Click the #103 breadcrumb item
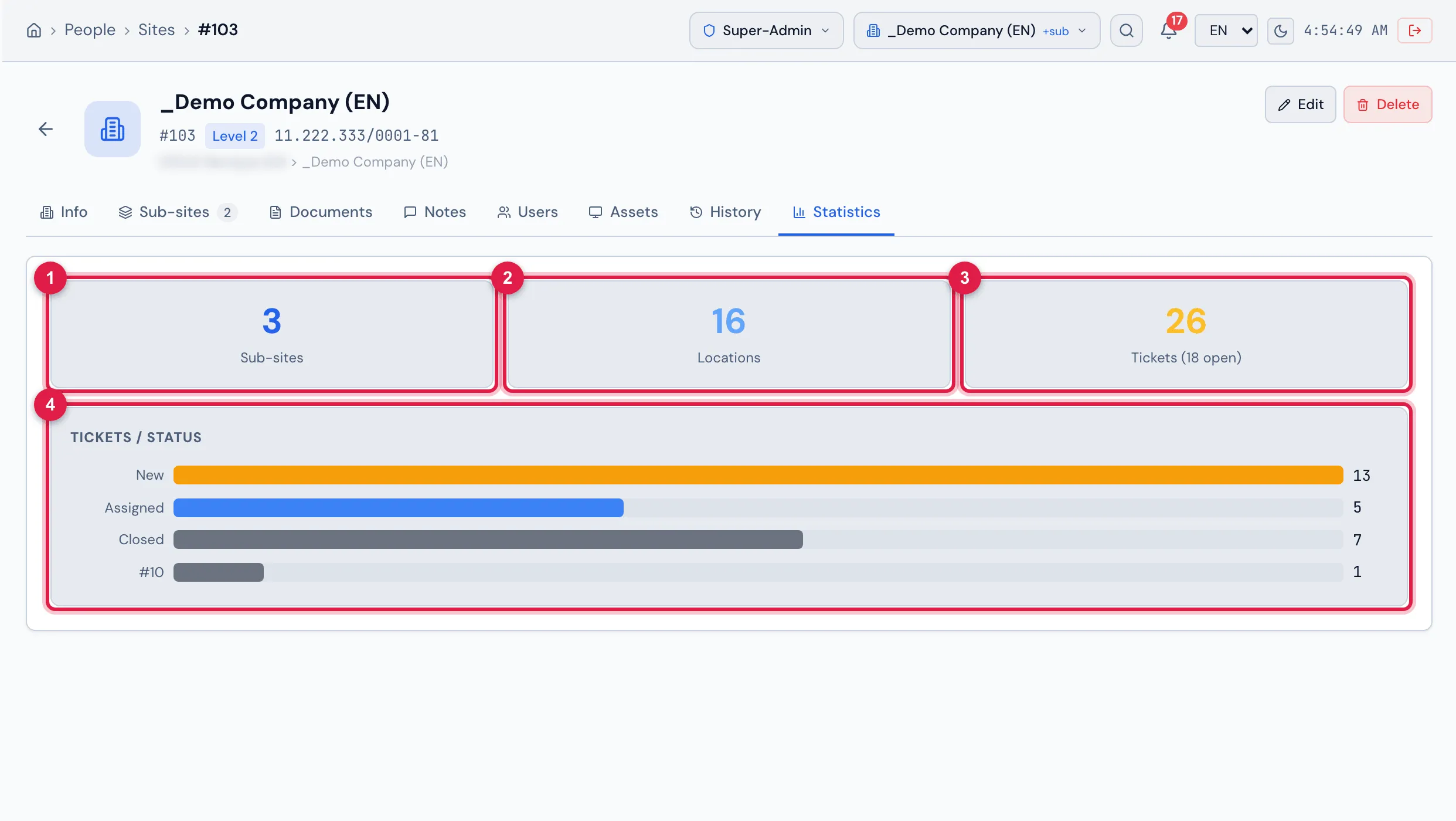This screenshot has height=821, width=1456. [218, 30]
